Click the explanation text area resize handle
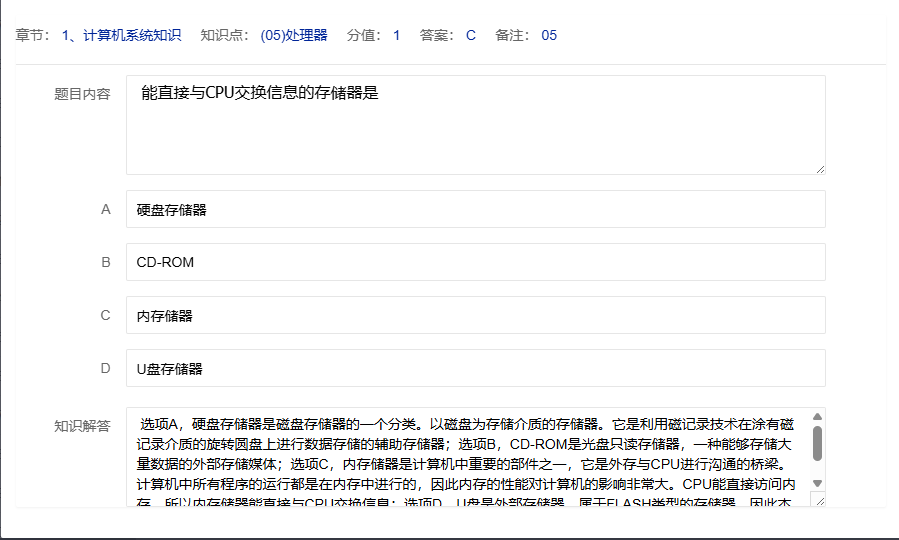The width and height of the screenshot is (899, 540). coord(820,501)
